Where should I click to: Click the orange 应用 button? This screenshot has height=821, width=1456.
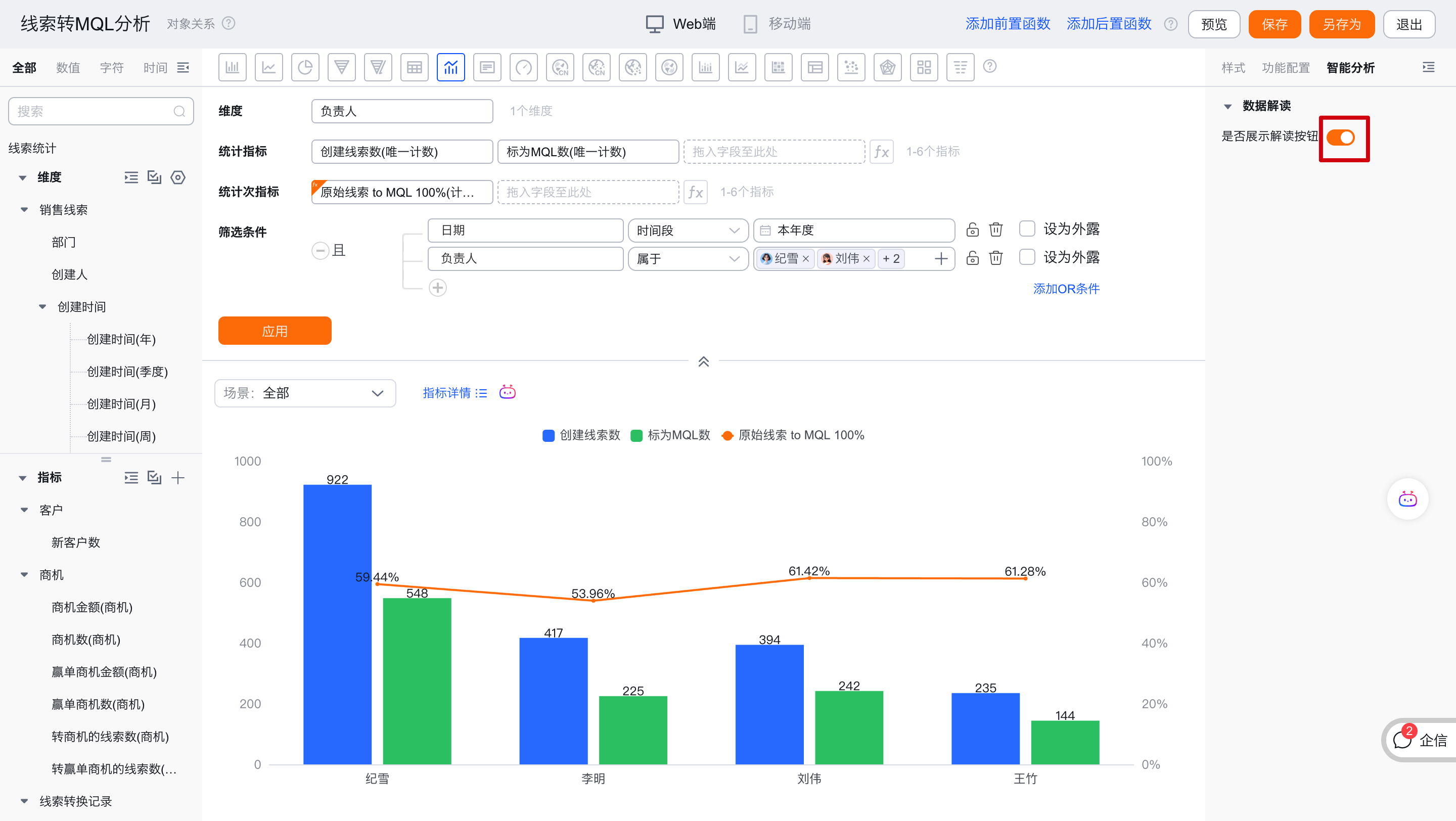[275, 331]
